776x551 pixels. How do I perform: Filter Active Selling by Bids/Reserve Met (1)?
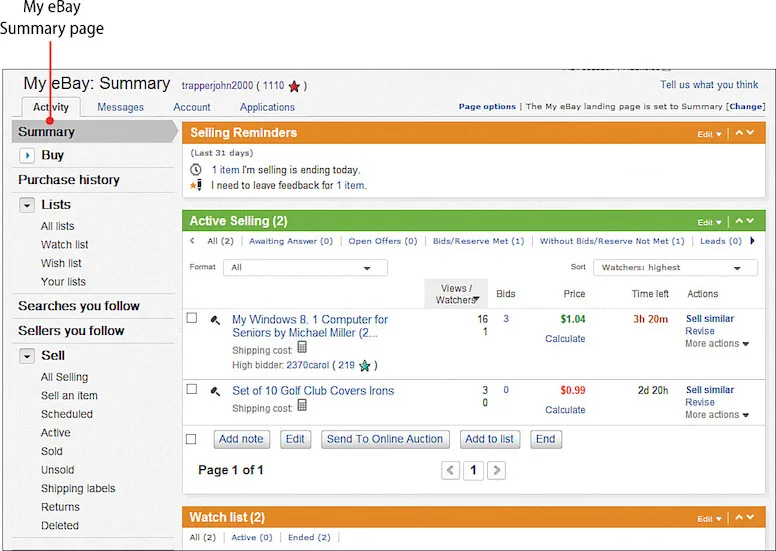(x=479, y=241)
